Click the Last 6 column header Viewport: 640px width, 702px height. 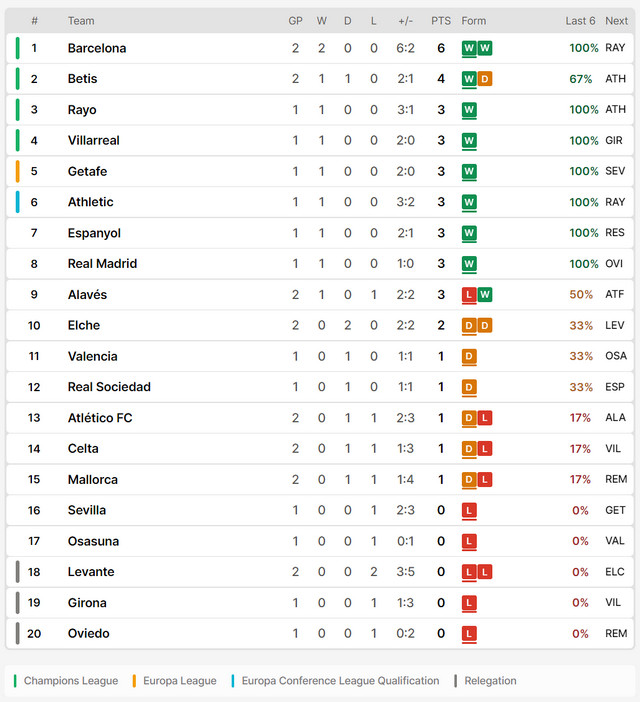click(x=580, y=21)
